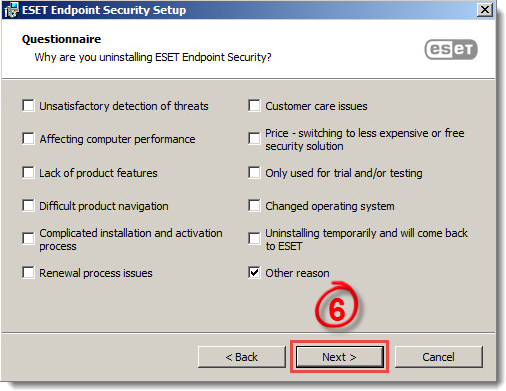This screenshot has height=391, width=506.
Task: Go to the next step with Next button
Action: point(340,357)
